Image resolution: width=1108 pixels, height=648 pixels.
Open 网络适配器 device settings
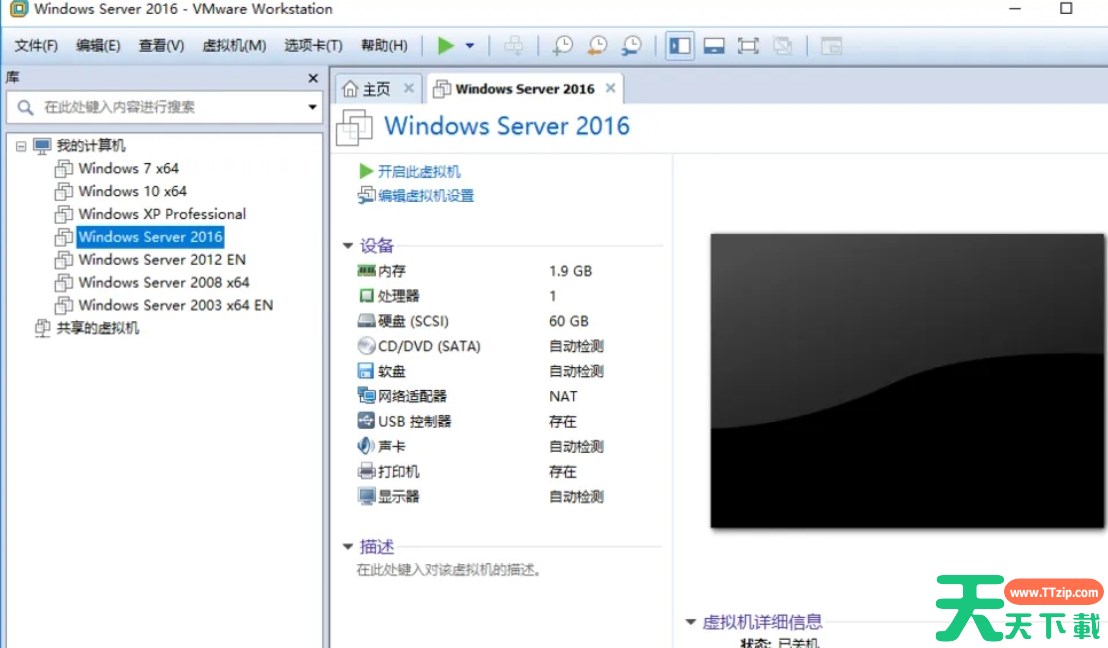tap(412, 396)
